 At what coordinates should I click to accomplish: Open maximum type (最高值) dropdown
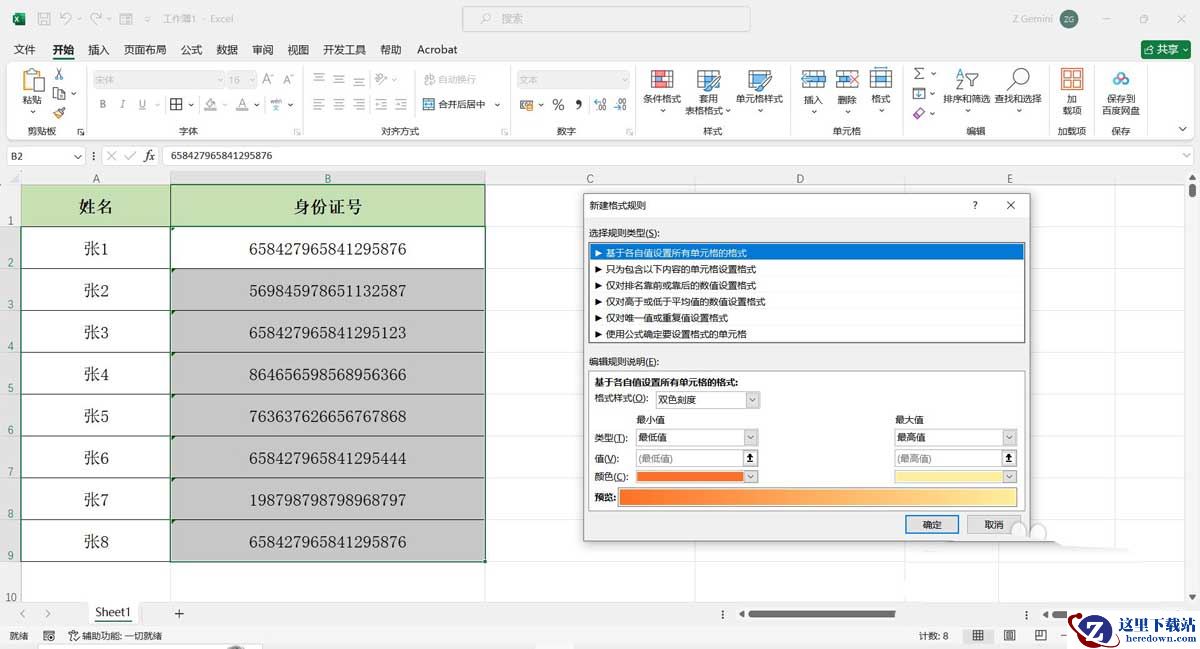pos(1009,437)
